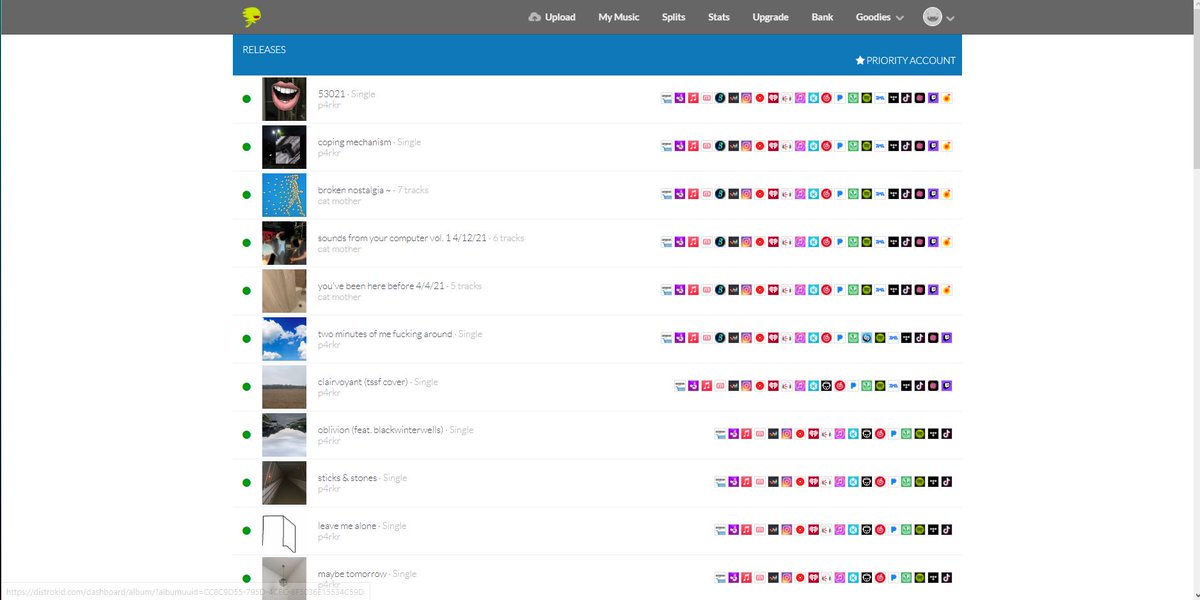Go to My Music

[618, 17]
